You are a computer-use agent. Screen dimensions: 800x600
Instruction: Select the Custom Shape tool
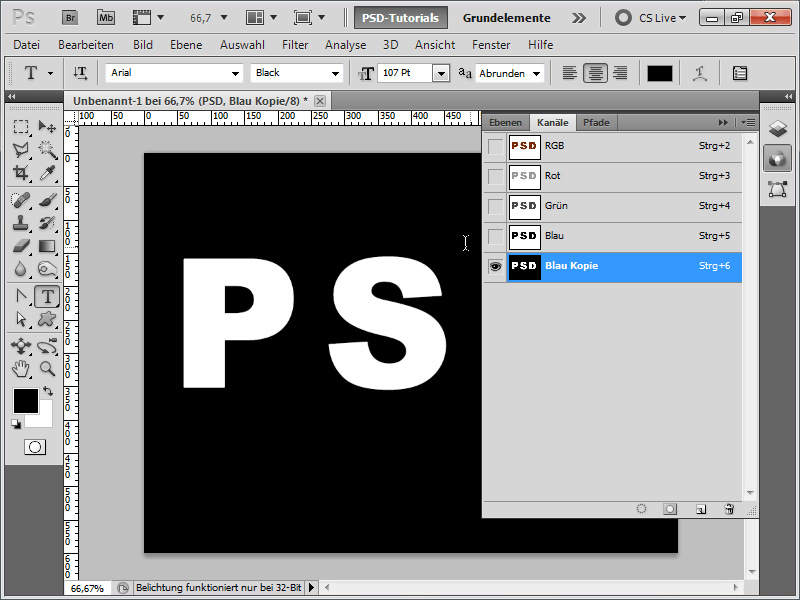(47, 319)
